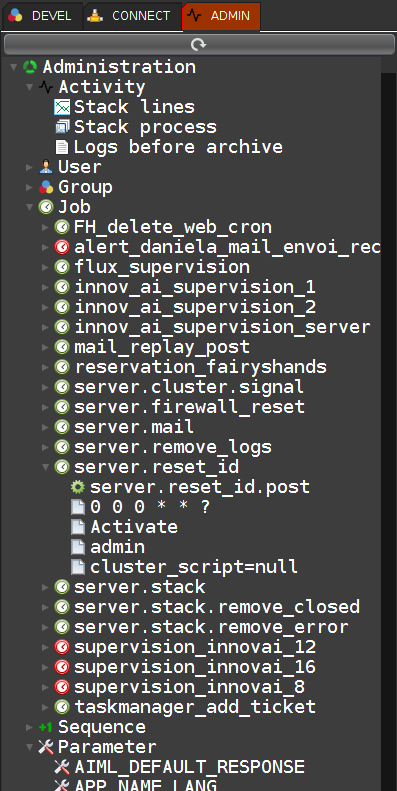
Task: Click the vertical scrollbar on the right
Action: pos(388,432)
